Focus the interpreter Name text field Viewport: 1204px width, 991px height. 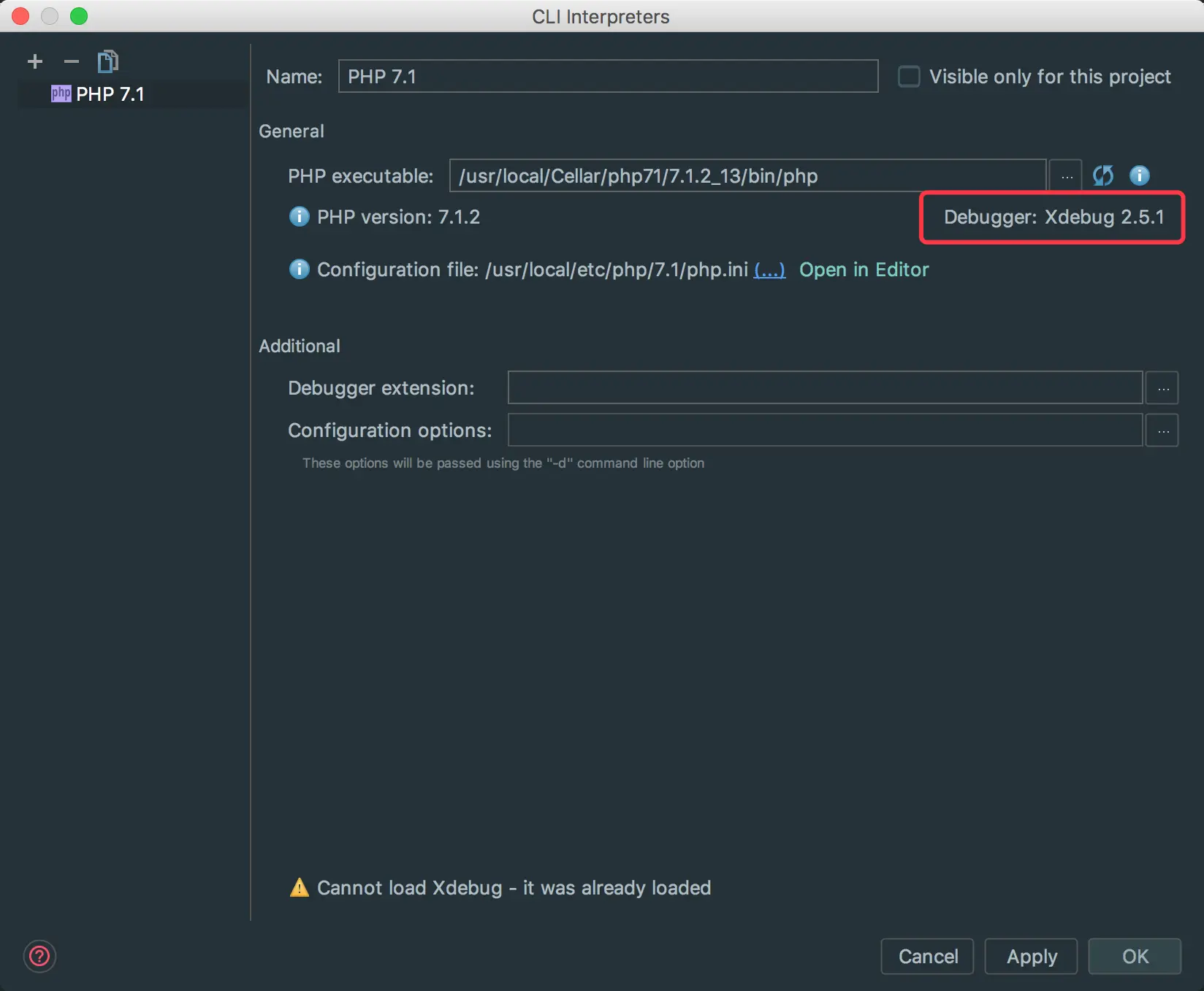pyautogui.click(x=608, y=77)
